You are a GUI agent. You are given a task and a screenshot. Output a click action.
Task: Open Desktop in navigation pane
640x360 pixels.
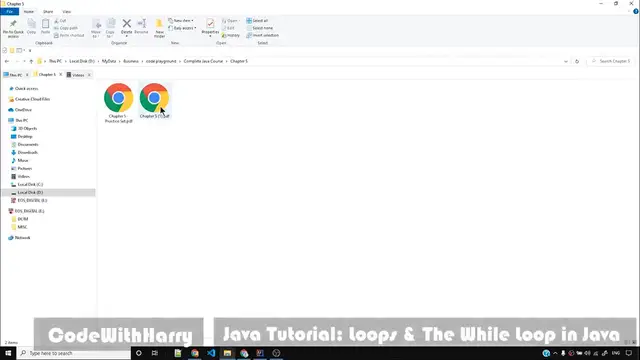tap(25, 136)
